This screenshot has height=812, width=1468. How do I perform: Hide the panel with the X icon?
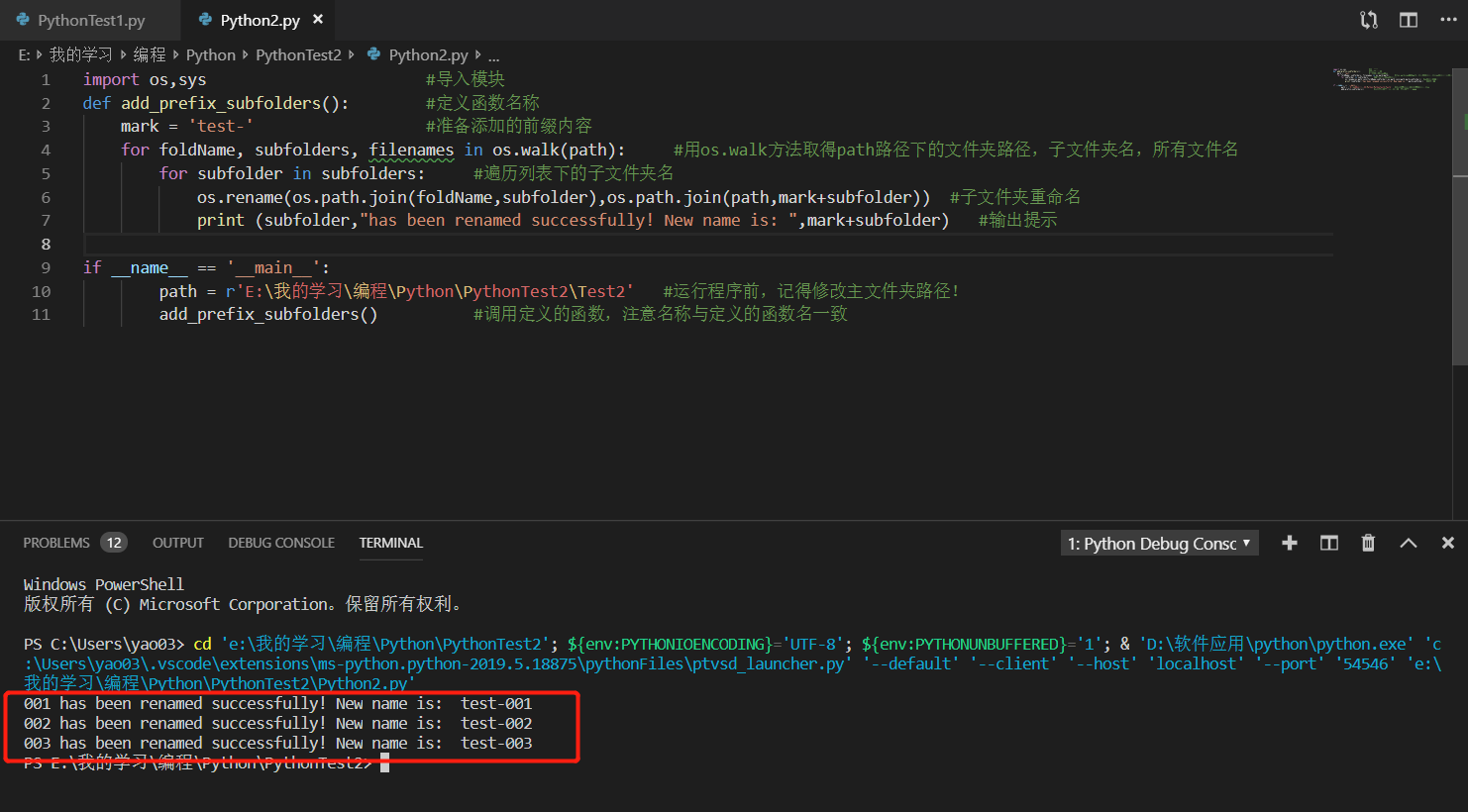pyautogui.click(x=1447, y=542)
